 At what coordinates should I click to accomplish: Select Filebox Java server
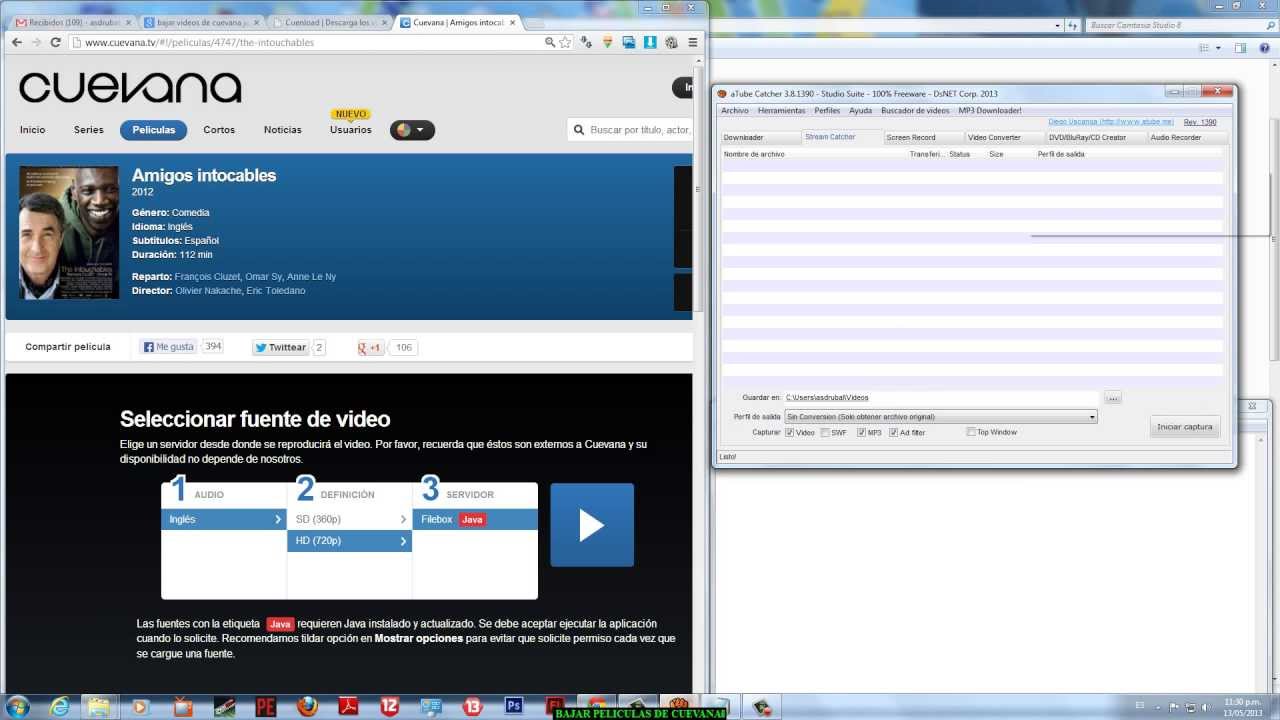click(475, 520)
